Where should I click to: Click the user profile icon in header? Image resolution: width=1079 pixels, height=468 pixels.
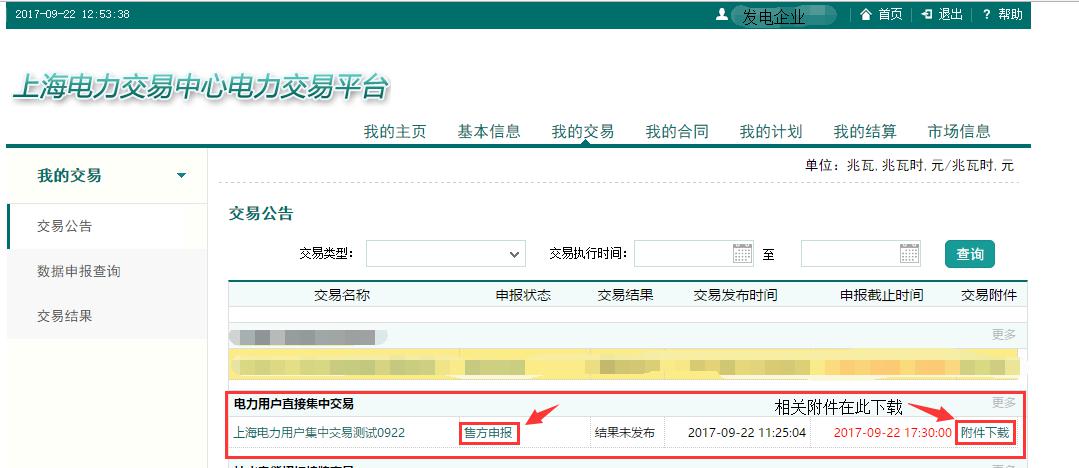721,14
